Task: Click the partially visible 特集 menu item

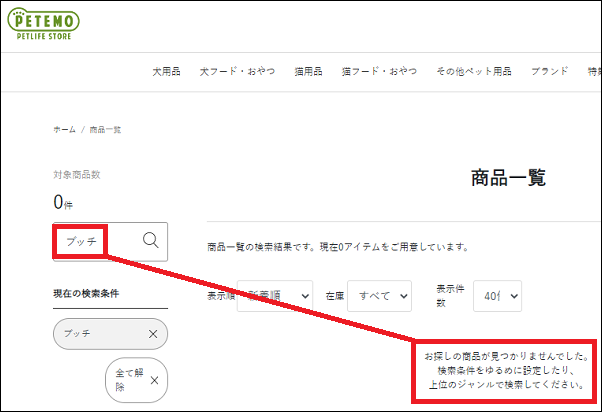Action: pyautogui.click(x=594, y=72)
